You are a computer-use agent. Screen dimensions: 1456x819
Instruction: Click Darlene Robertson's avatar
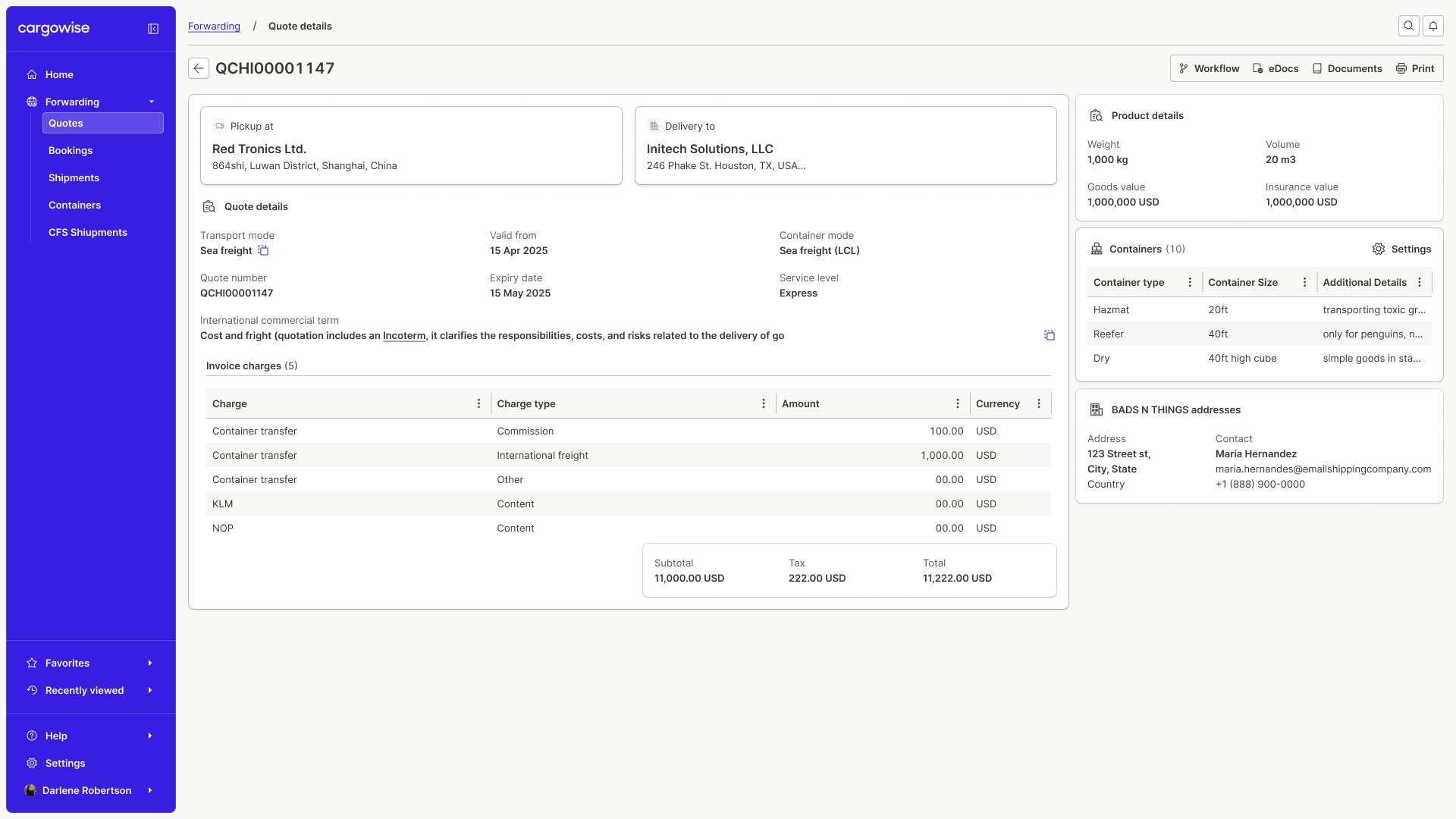(x=30, y=790)
